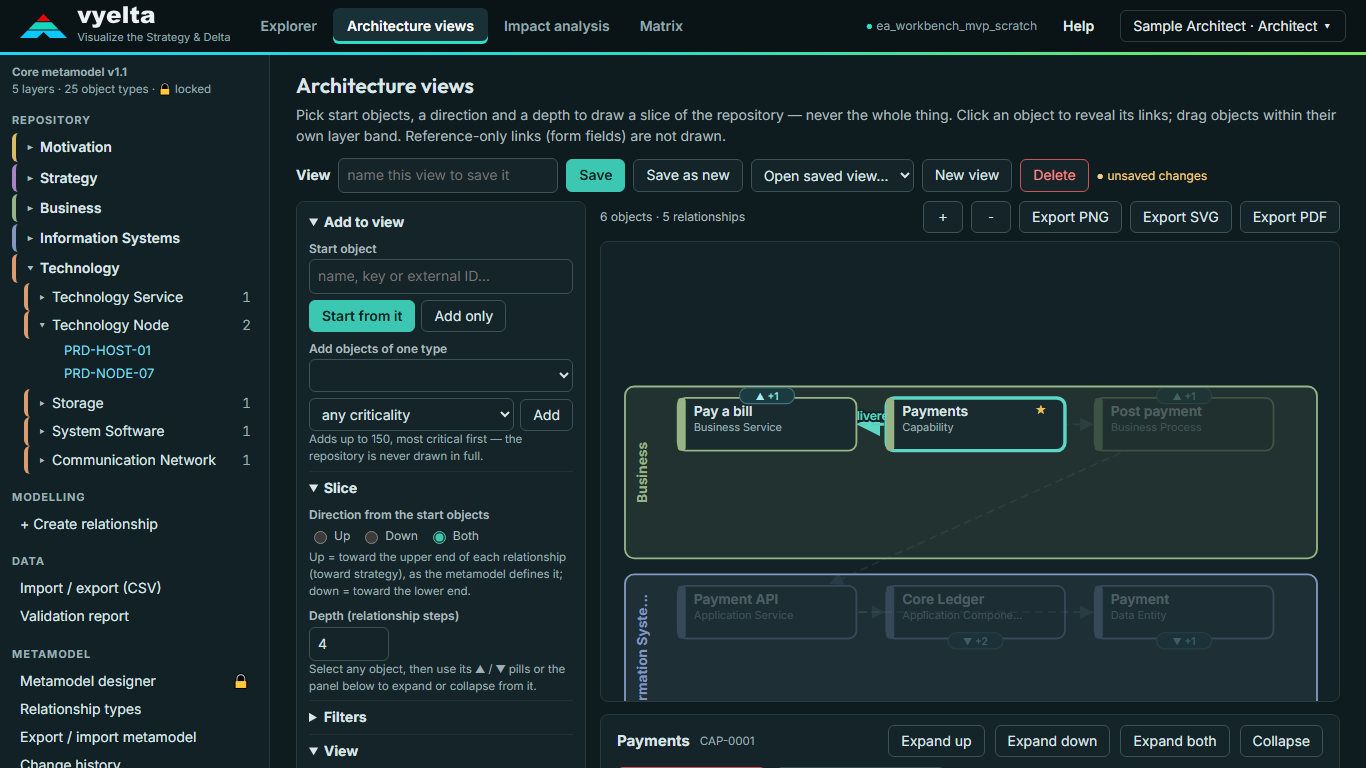Toggle the View section in side panel
Screen dimensions: 1366x768
pyautogui.click(x=334, y=751)
